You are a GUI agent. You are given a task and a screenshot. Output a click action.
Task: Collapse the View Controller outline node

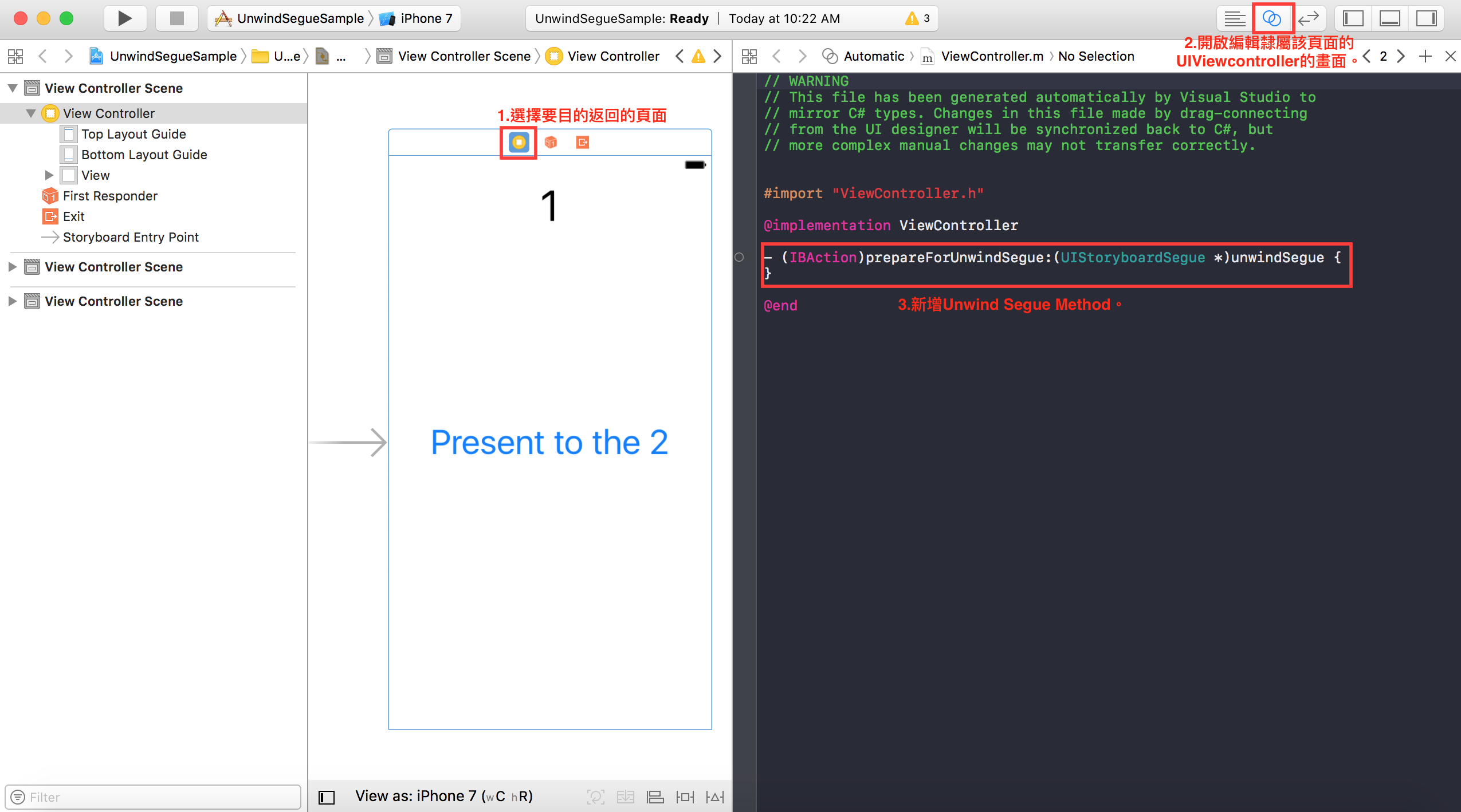pos(31,113)
